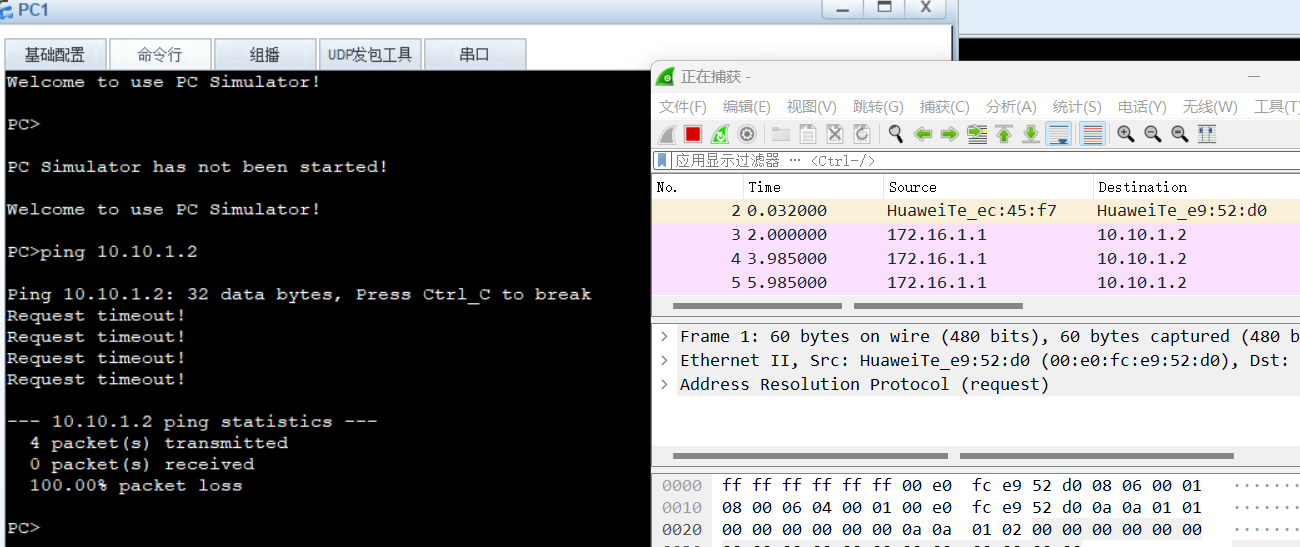The height and width of the screenshot is (547, 1300).
Task: Click hex dump row offset 0020
Action: [682, 530]
